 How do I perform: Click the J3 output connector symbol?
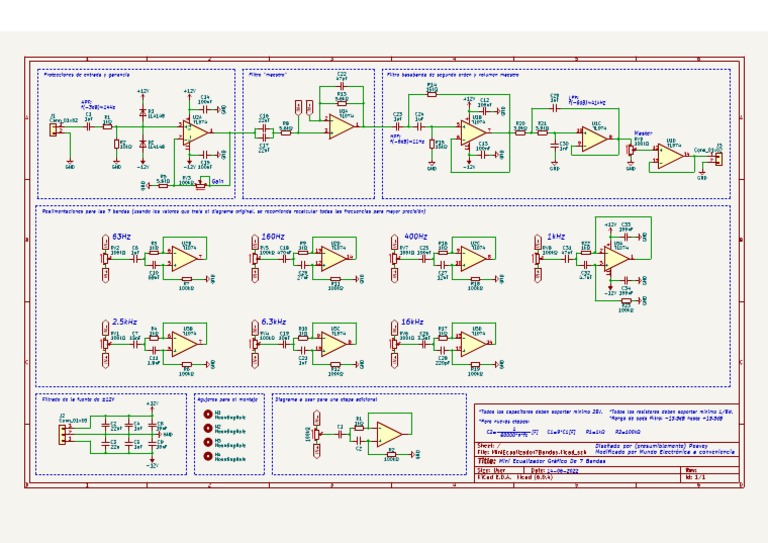pyautogui.click(x=718, y=159)
